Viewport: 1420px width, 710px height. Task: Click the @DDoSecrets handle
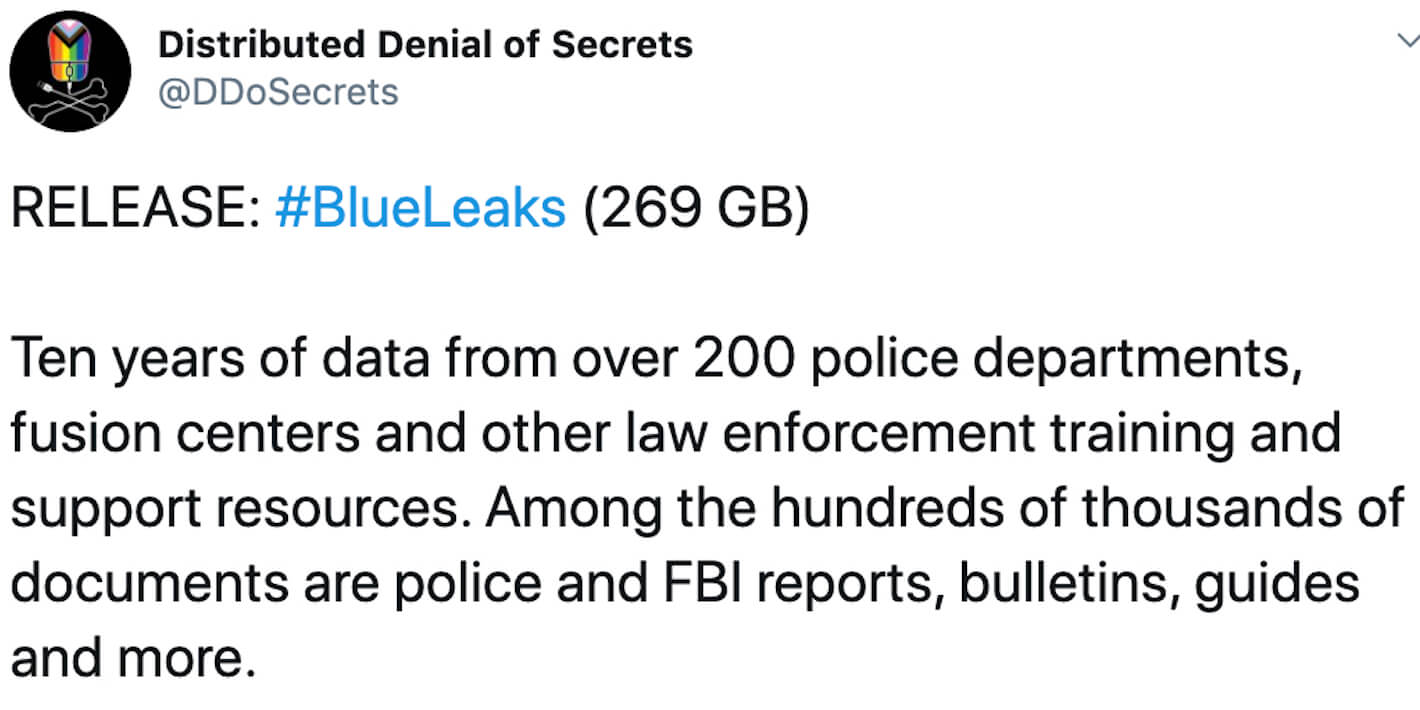(x=279, y=92)
